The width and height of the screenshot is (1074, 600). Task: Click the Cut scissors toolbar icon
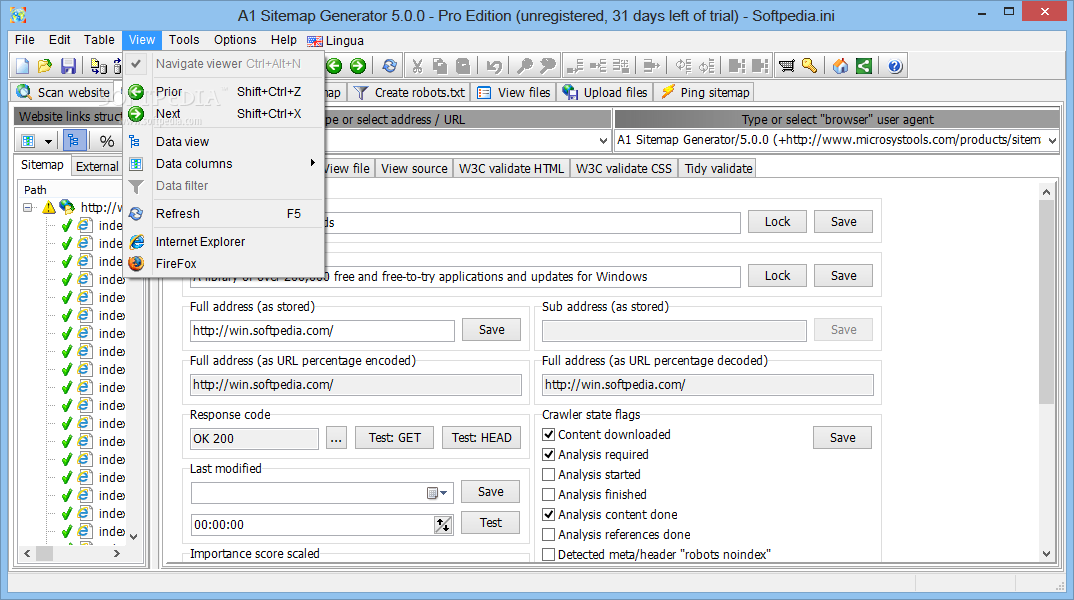[417, 66]
